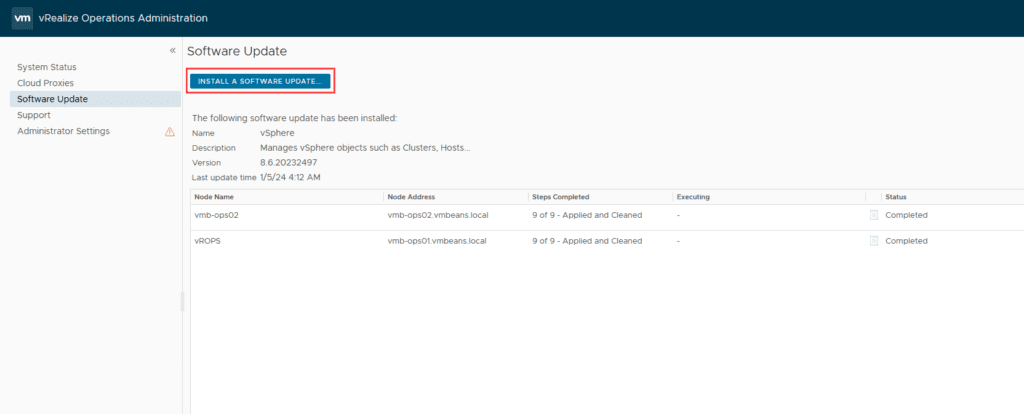This screenshot has width=1024, height=414.
Task: Collapse the left navigation panel
Action: click(172, 50)
